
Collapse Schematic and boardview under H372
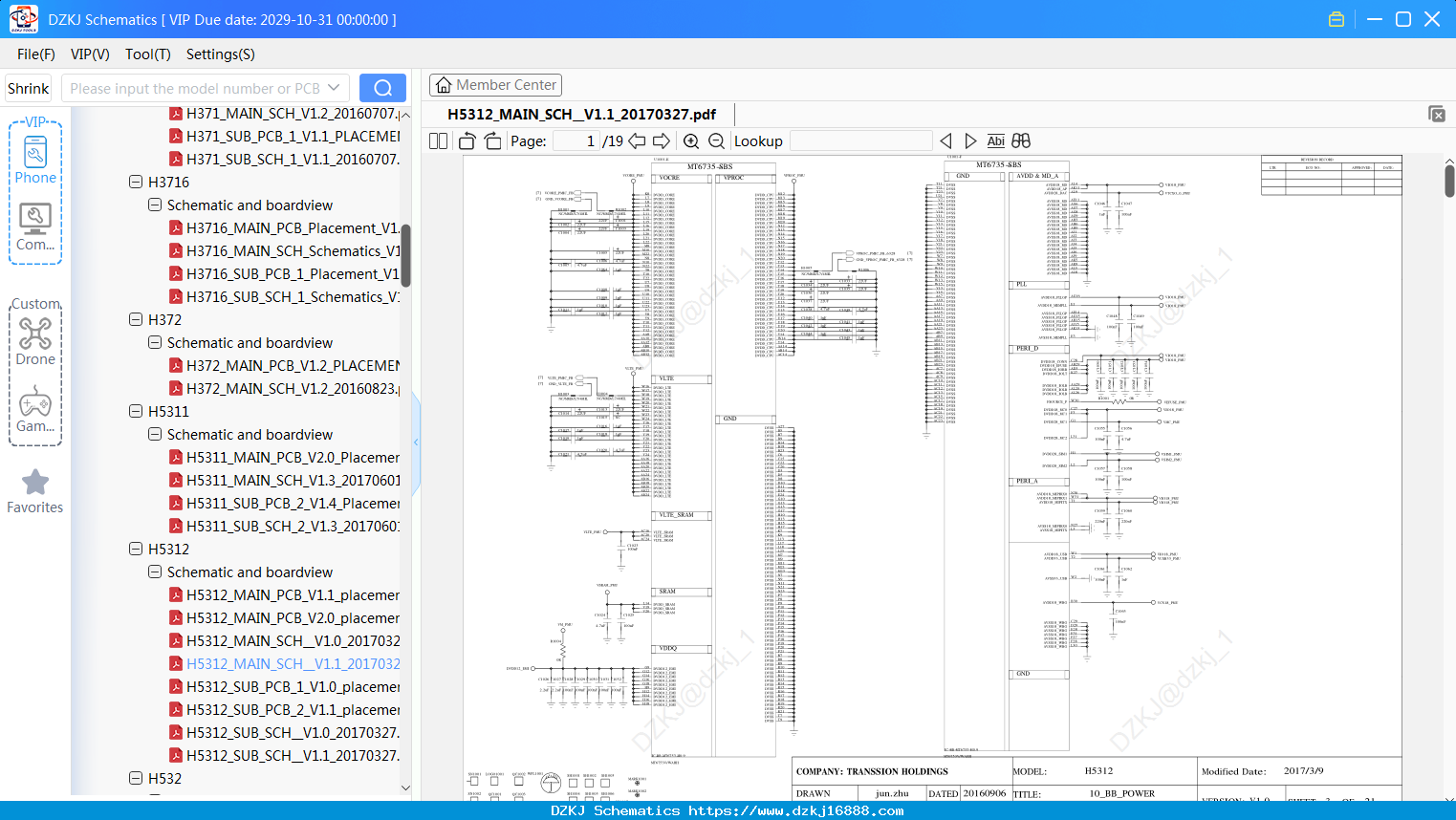click(155, 342)
